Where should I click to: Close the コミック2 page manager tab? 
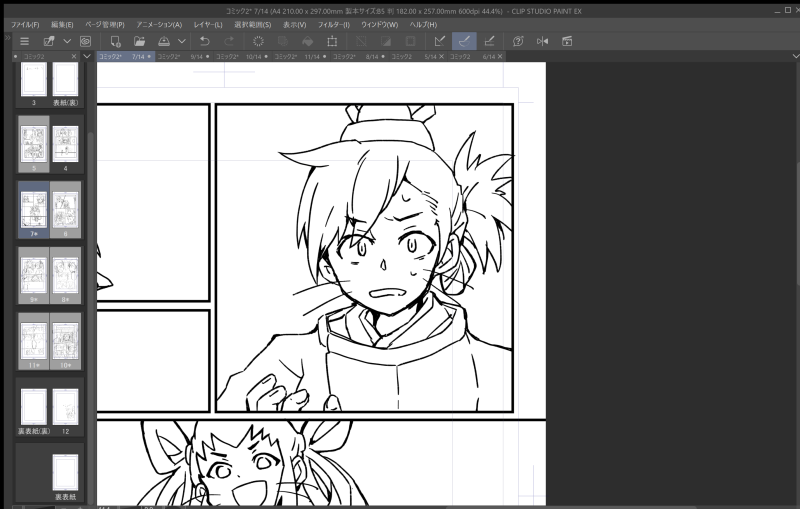(x=74, y=57)
